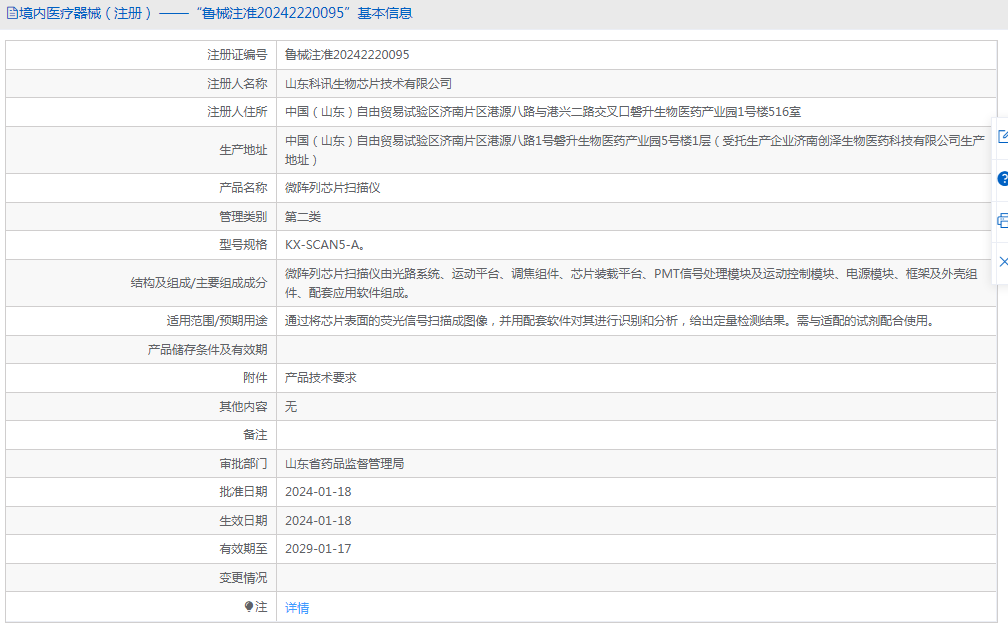Click the edit pencil icon in floating sidebar

1003,136
